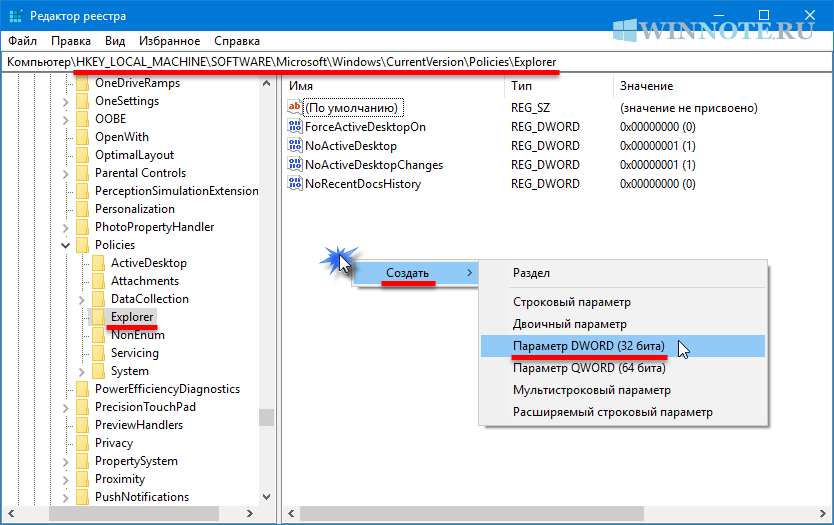Click the Значение column header

click(722, 86)
